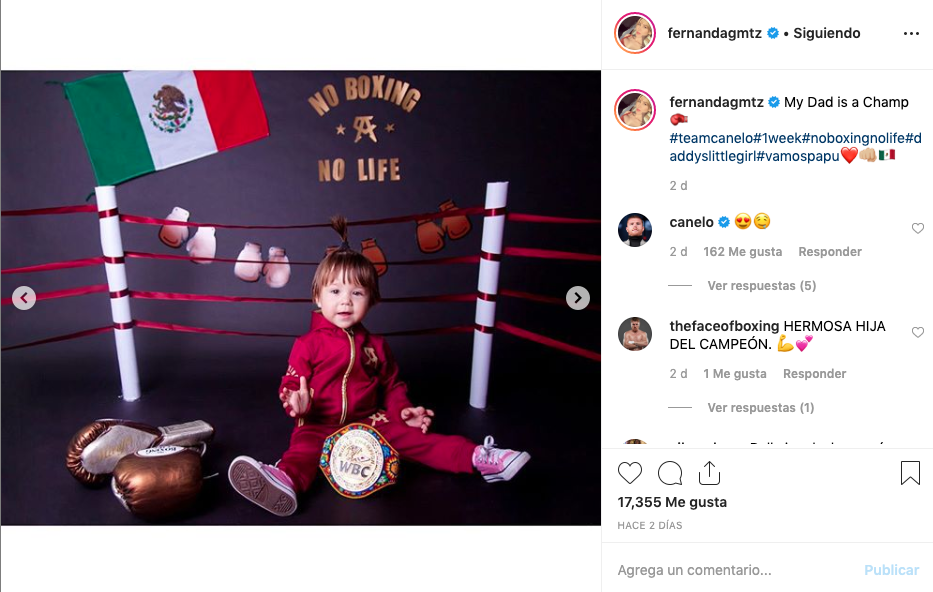View the 17,355 Me gusta likes list

pyautogui.click(x=672, y=502)
